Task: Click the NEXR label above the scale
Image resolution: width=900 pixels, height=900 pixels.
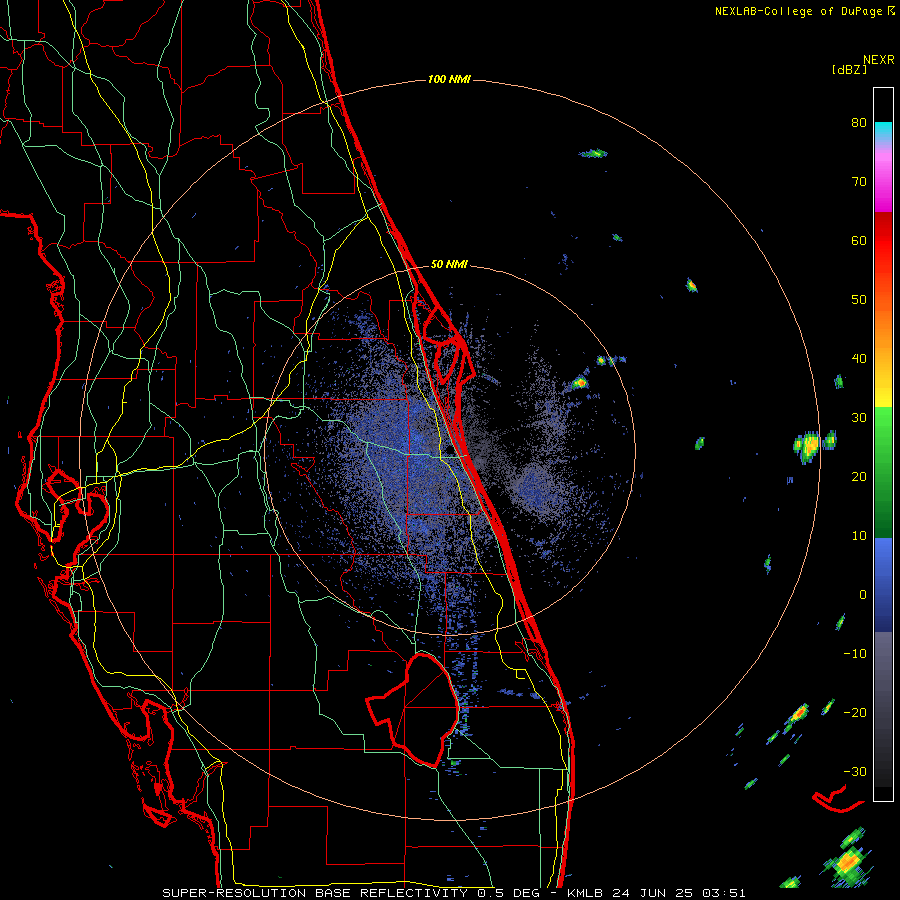Action: (x=879, y=59)
